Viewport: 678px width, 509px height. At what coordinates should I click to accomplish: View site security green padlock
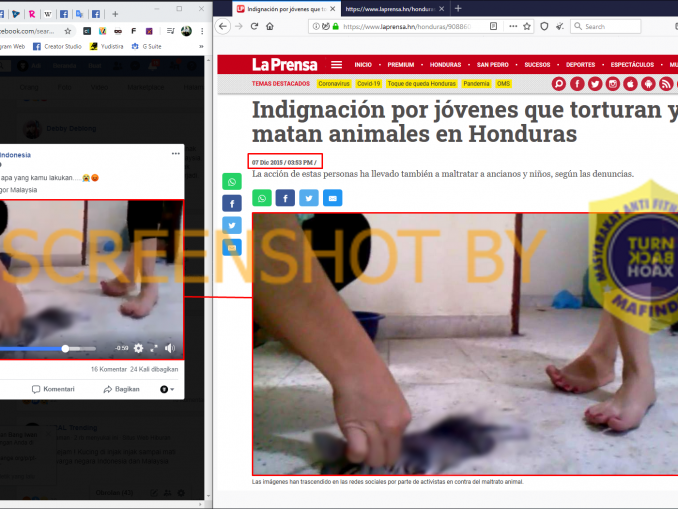pos(336,26)
